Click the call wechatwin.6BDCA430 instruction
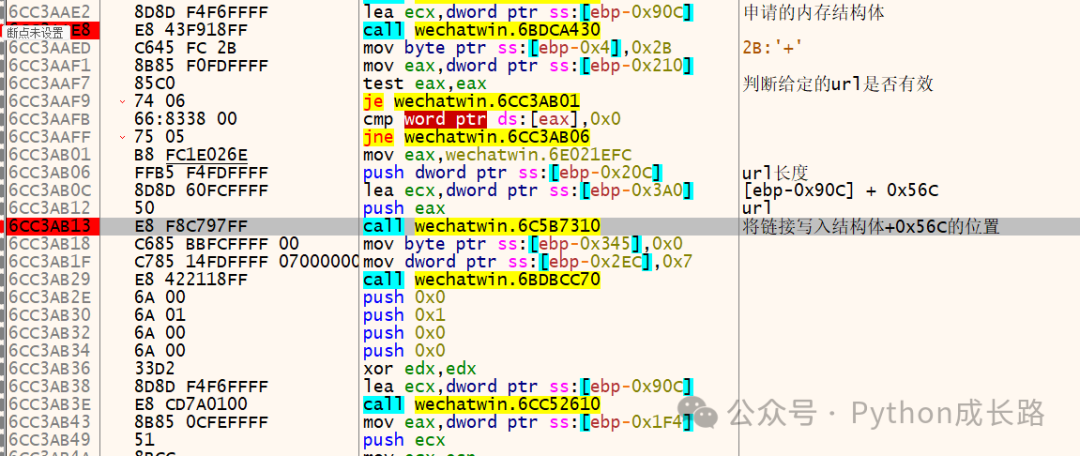1080x456 pixels. tap(481, 30)
